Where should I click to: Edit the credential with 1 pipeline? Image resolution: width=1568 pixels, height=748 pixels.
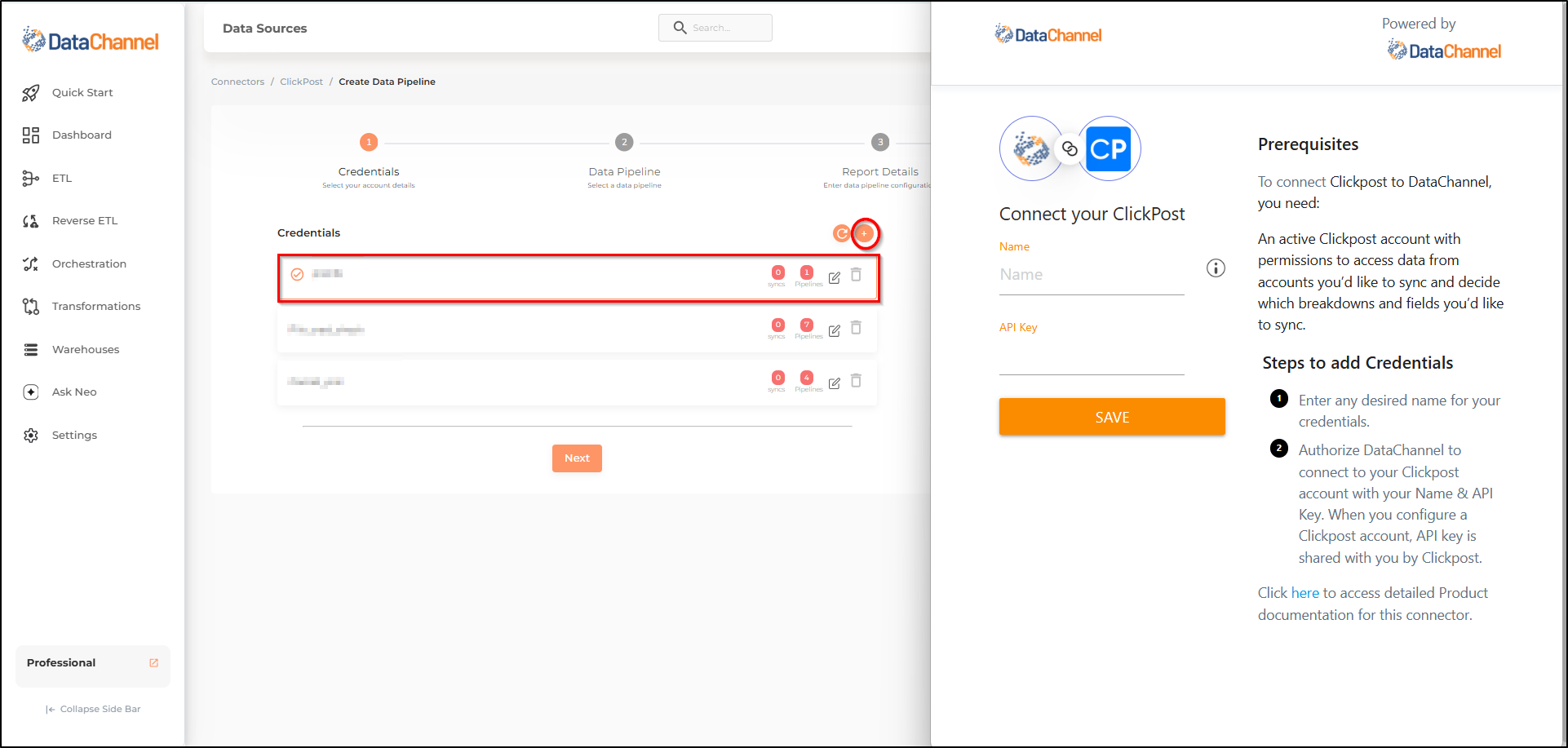pyautogui.click(x=835, y=278)
